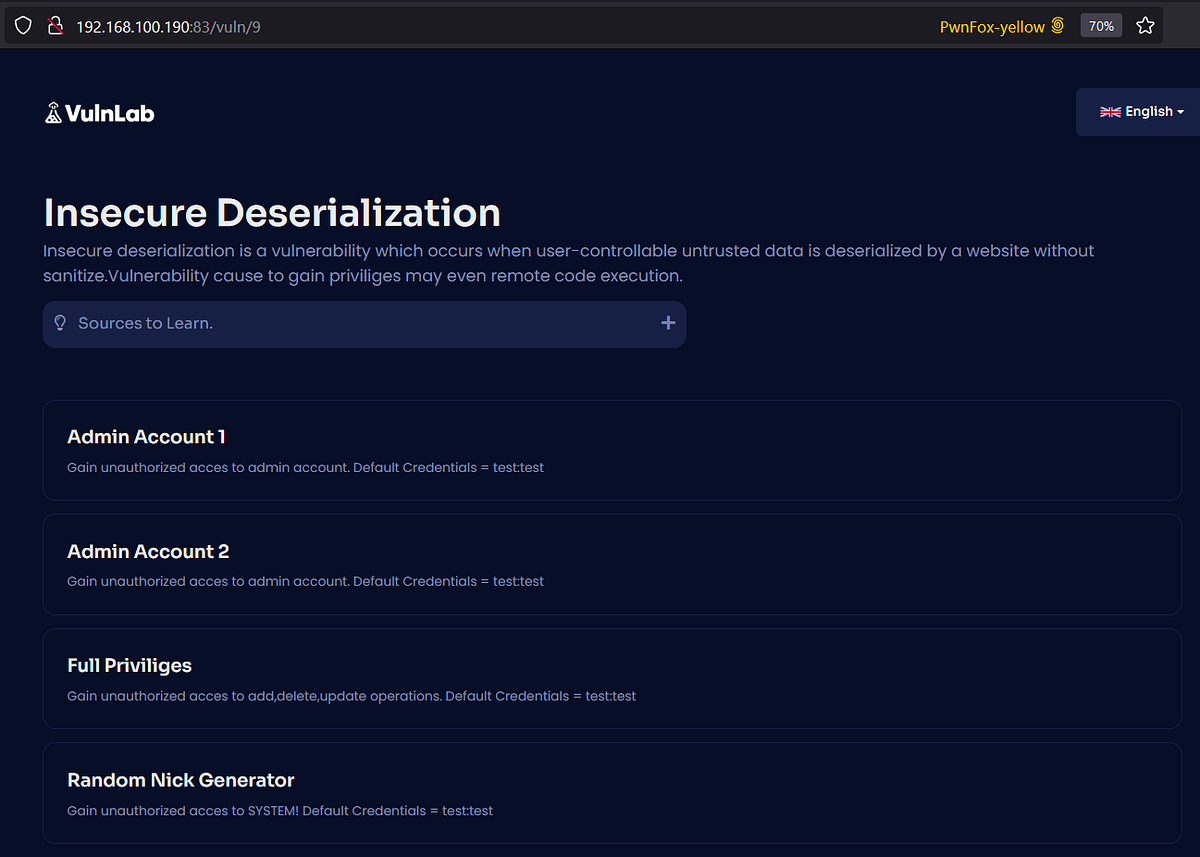The image size is (1200, 857).
Task: Click the VulnLab flask logo
Action: click(x=53, y=112)
